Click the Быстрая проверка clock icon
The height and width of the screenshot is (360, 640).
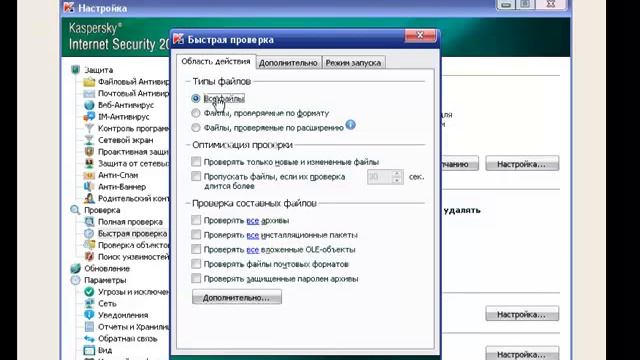(x=89, y=233)
